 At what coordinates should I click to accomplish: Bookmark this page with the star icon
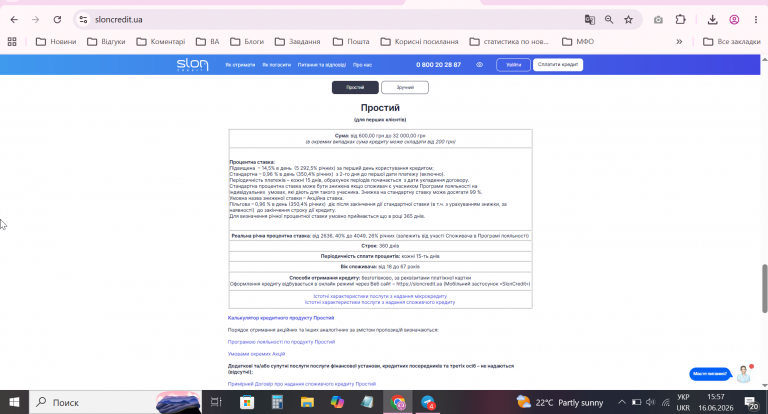(628, 20)
